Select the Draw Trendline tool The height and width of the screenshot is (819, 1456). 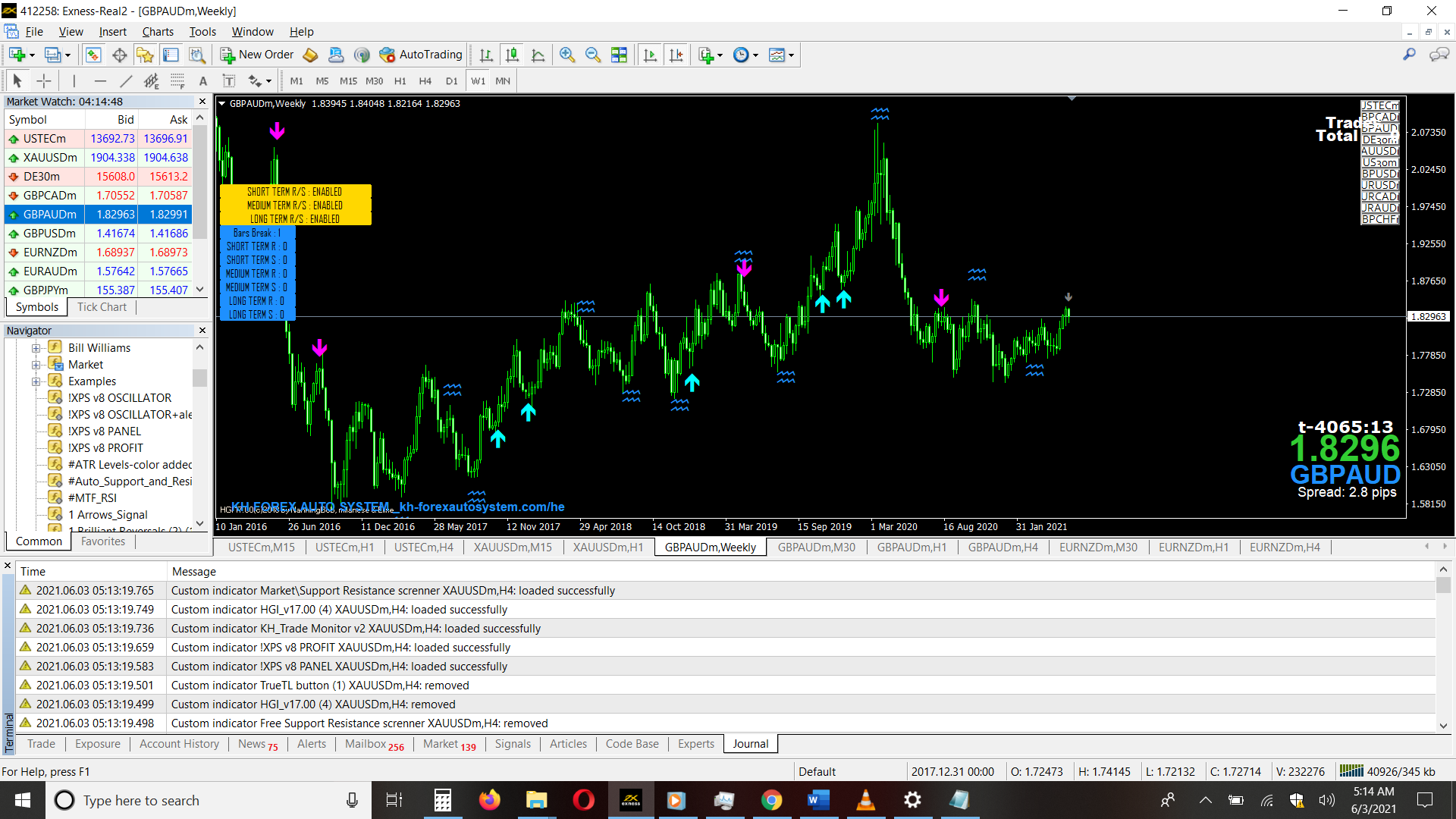(x=126, y=81)
